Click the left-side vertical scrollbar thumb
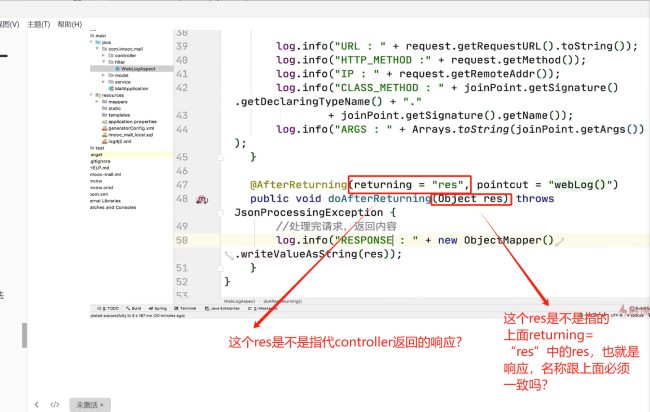This screenshot has height=412, width=650. [x=24, y=335]
